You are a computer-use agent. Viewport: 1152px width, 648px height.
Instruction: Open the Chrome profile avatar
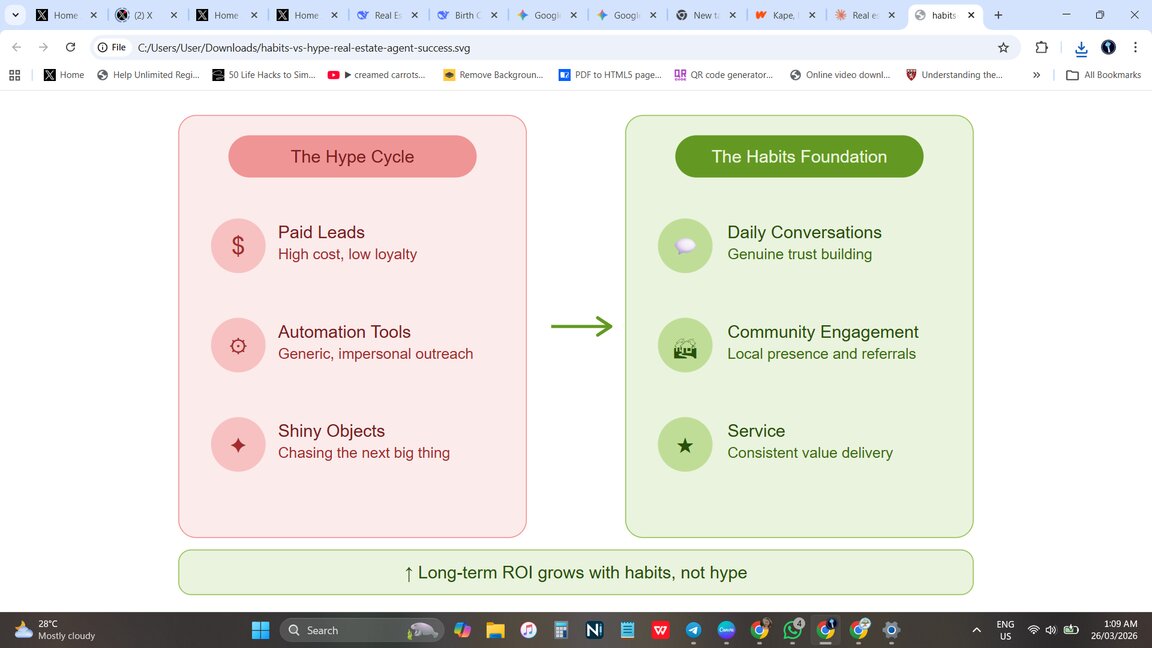point(1108,47)
